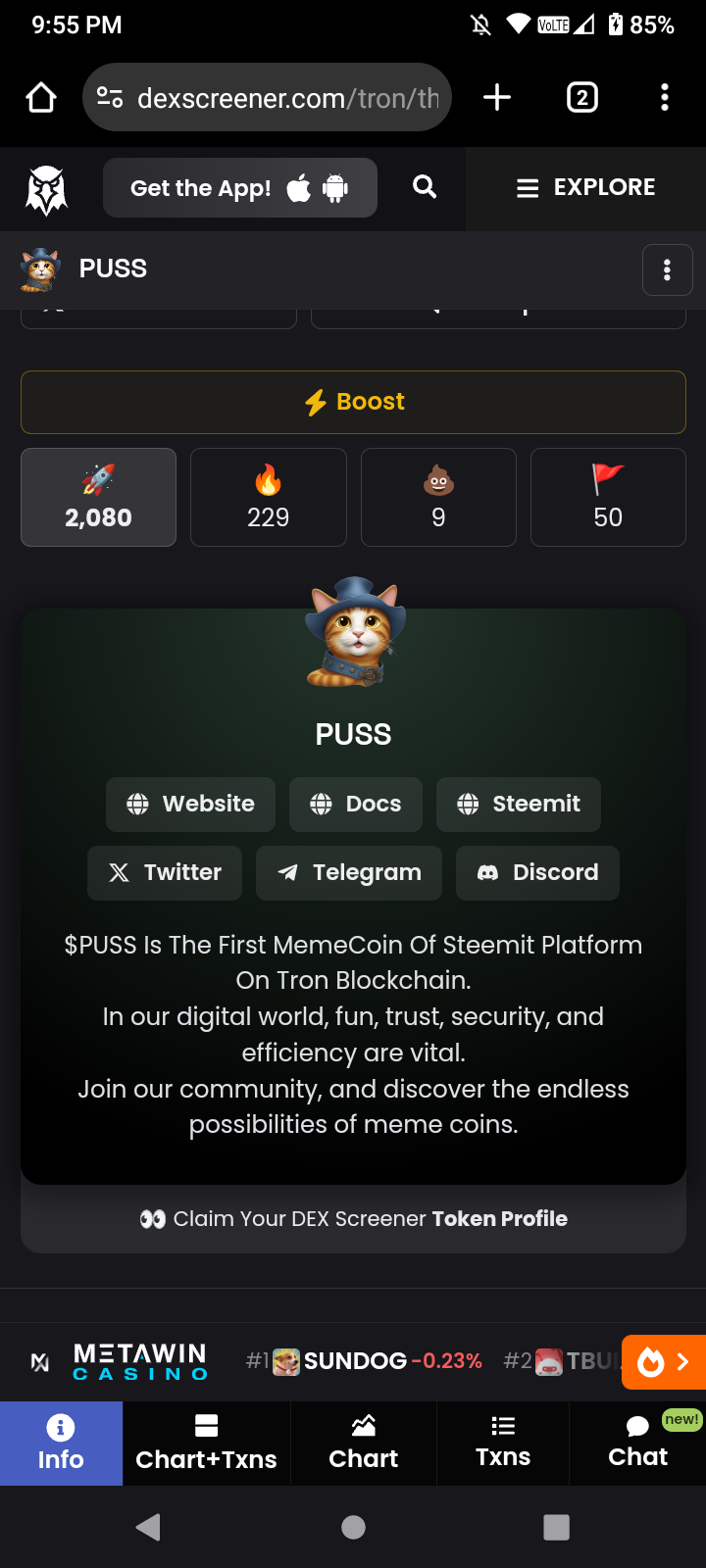The height and width of the screenshot is (1568, 706).
Task: Switch to the Chart+Txns tab
Action: pyautogui.click(x=206, y=1443)
